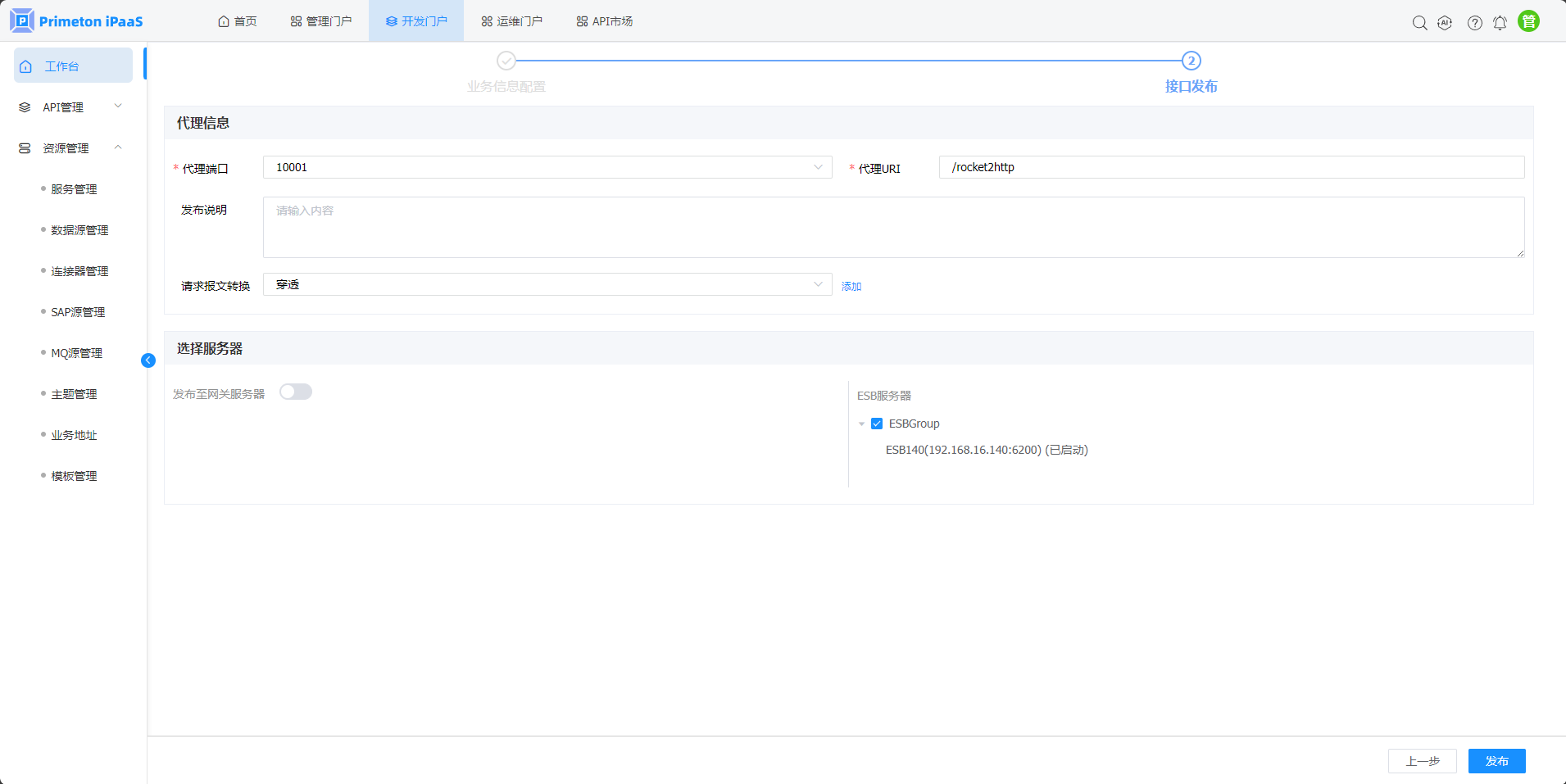Screen dimensions: 1566x784
Task: Click the 添加 link
Action: 851,286
